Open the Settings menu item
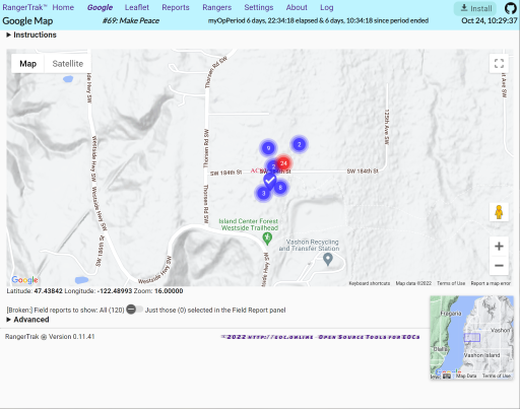Image resolution: width=520 pixels, height=409 pixels. (259, 7)
